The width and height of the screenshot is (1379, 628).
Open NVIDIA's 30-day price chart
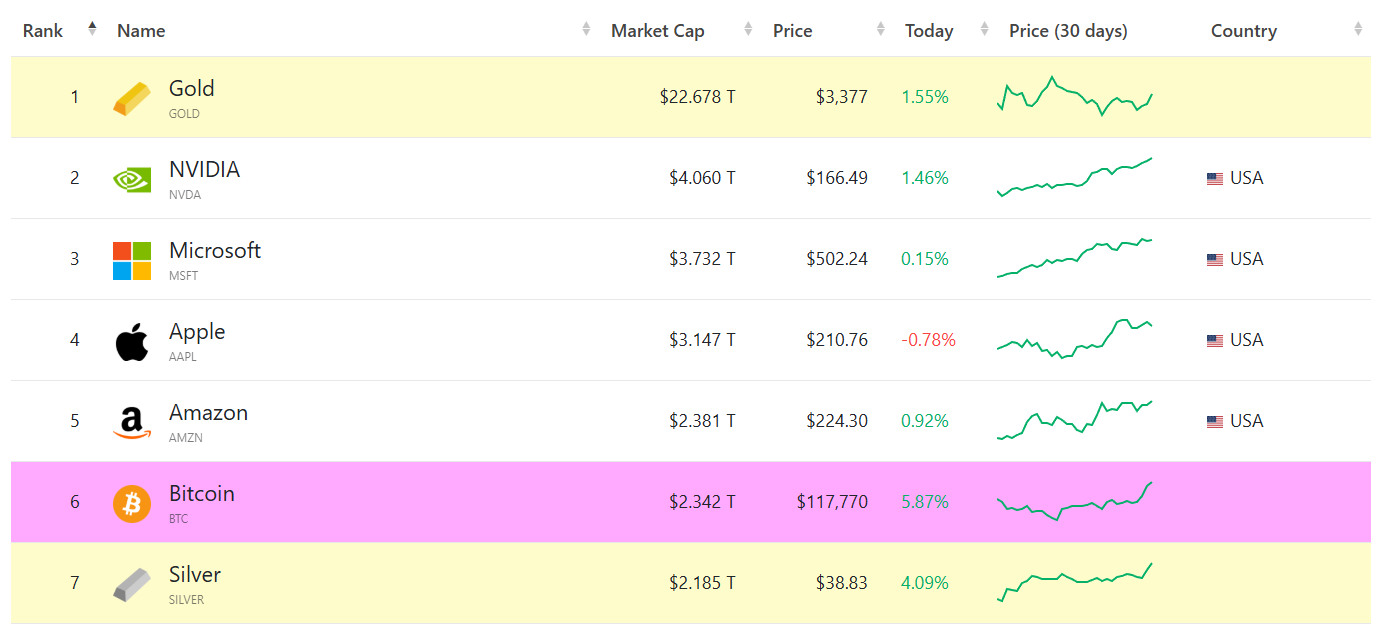pos(1075,177)
